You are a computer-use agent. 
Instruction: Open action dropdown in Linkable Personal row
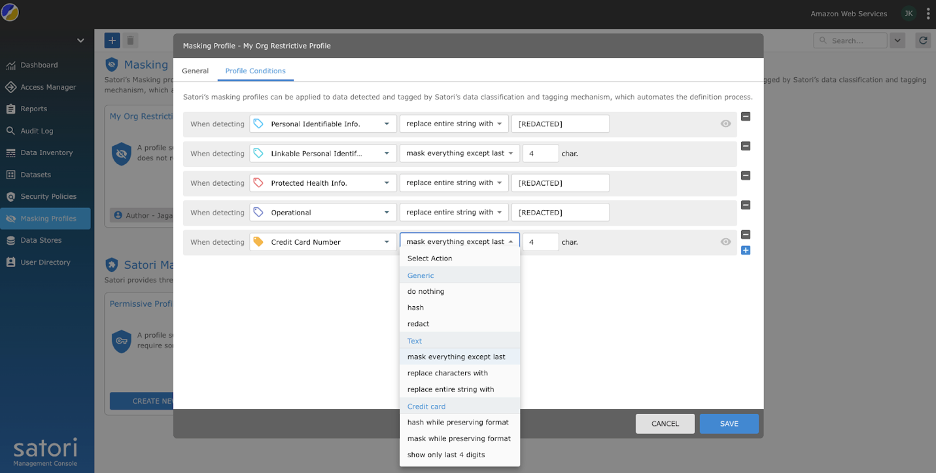click(460, 153)
